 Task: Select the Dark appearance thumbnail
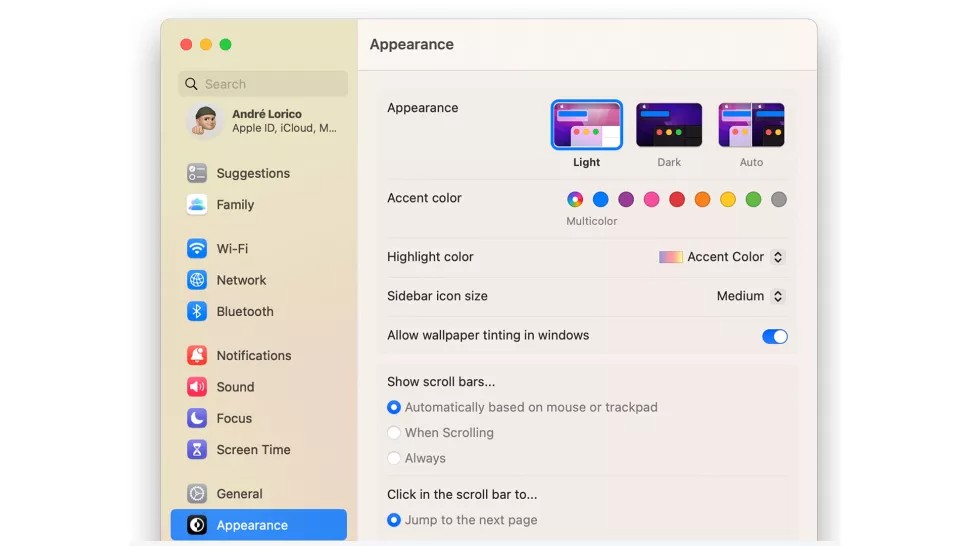669,126
